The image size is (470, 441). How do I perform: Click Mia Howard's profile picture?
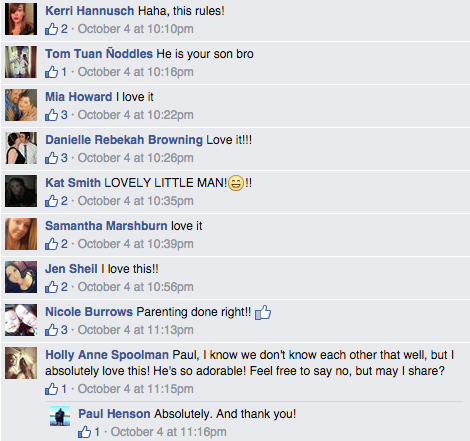pyautogui.click(x=21, y=105)
